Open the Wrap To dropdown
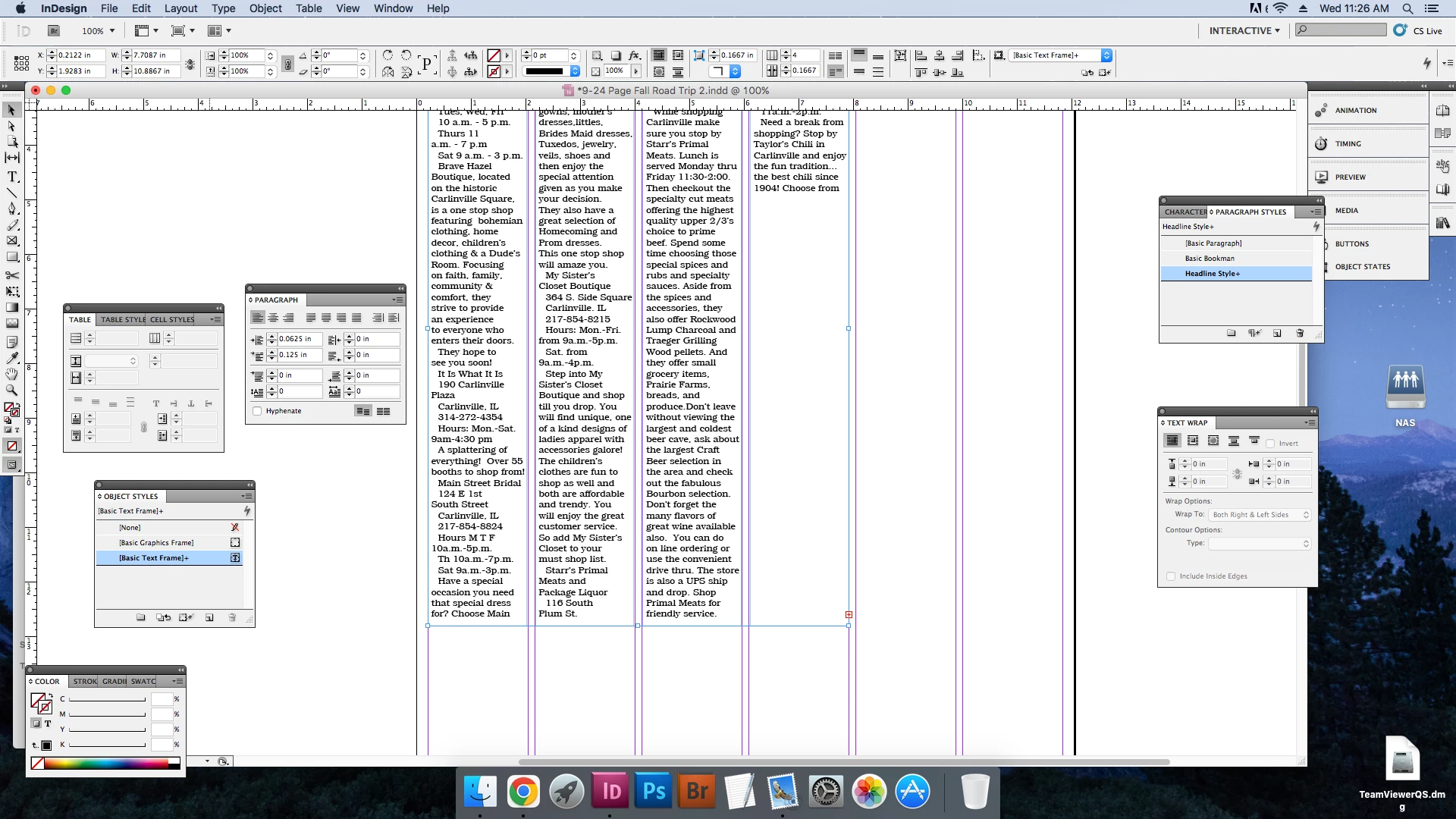Viewport: 1456px width, 819px height. click(x=1260, y=515)
